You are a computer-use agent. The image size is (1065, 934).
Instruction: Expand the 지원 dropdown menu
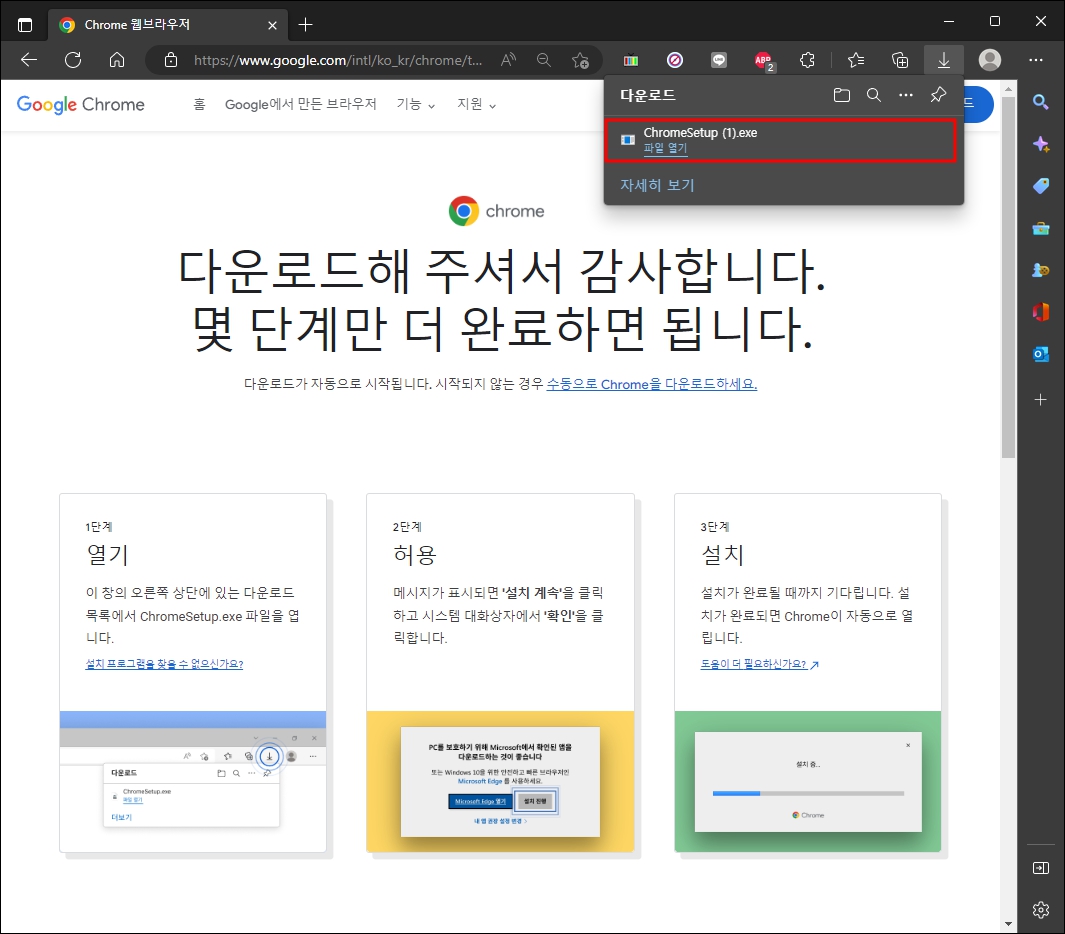(x=476, y=104)
